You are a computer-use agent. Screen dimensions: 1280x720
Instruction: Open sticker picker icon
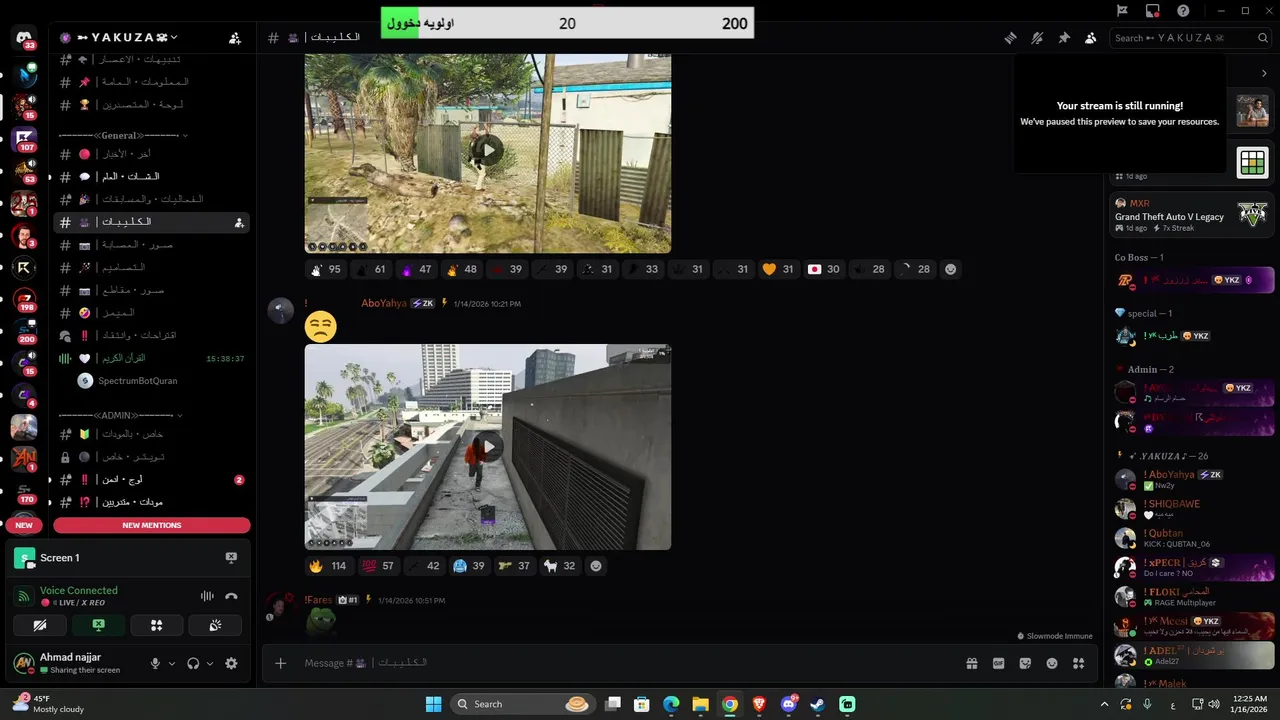pos(1025,663)
